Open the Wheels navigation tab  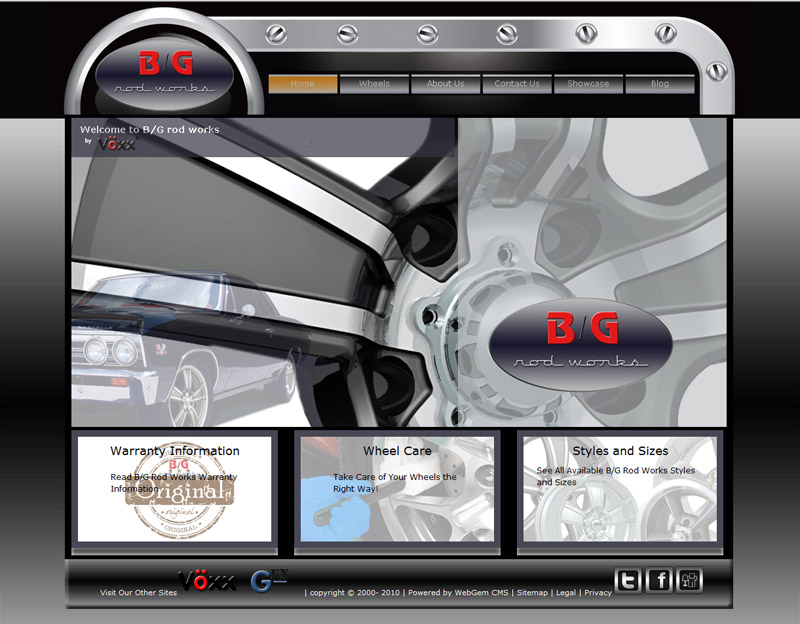click(374, 84)
